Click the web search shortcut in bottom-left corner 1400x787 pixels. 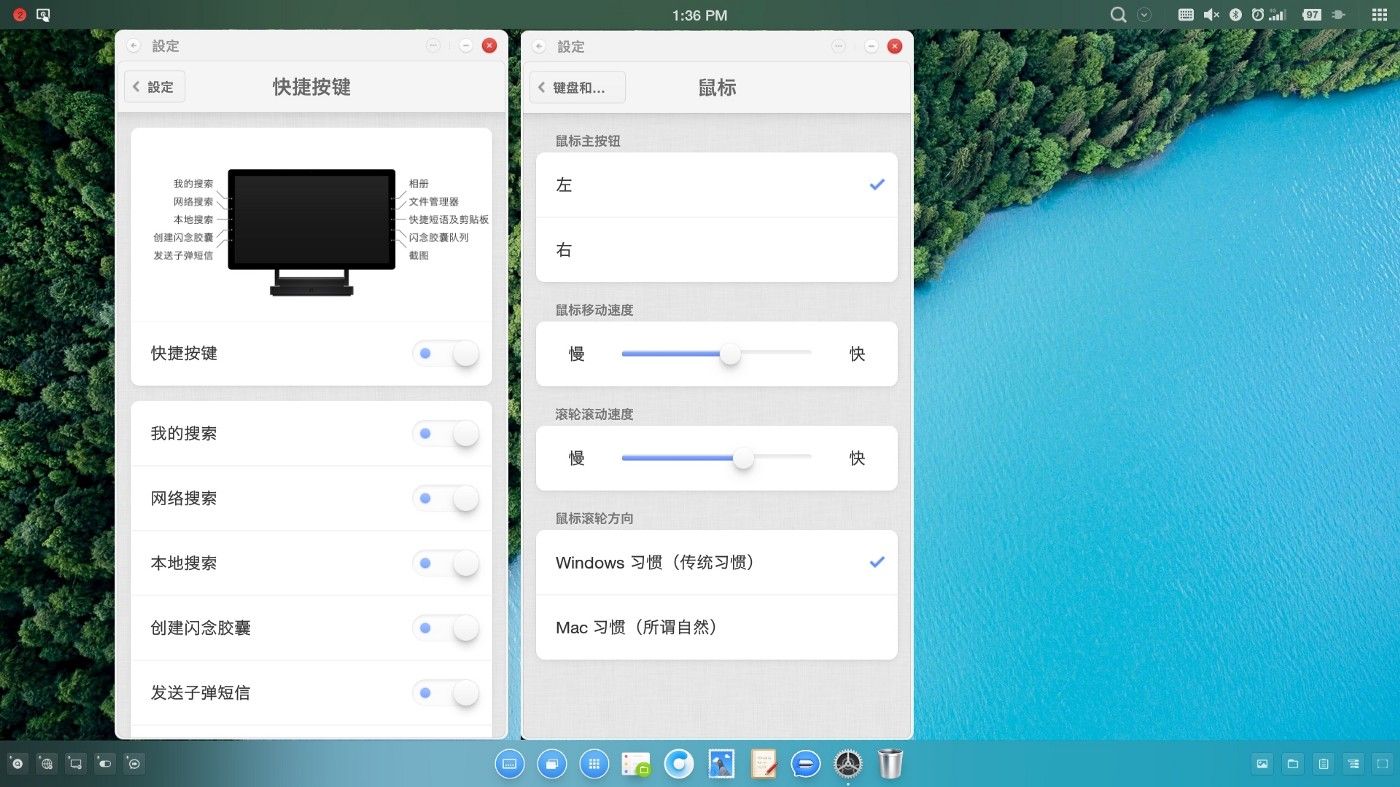tap(46, 764)
